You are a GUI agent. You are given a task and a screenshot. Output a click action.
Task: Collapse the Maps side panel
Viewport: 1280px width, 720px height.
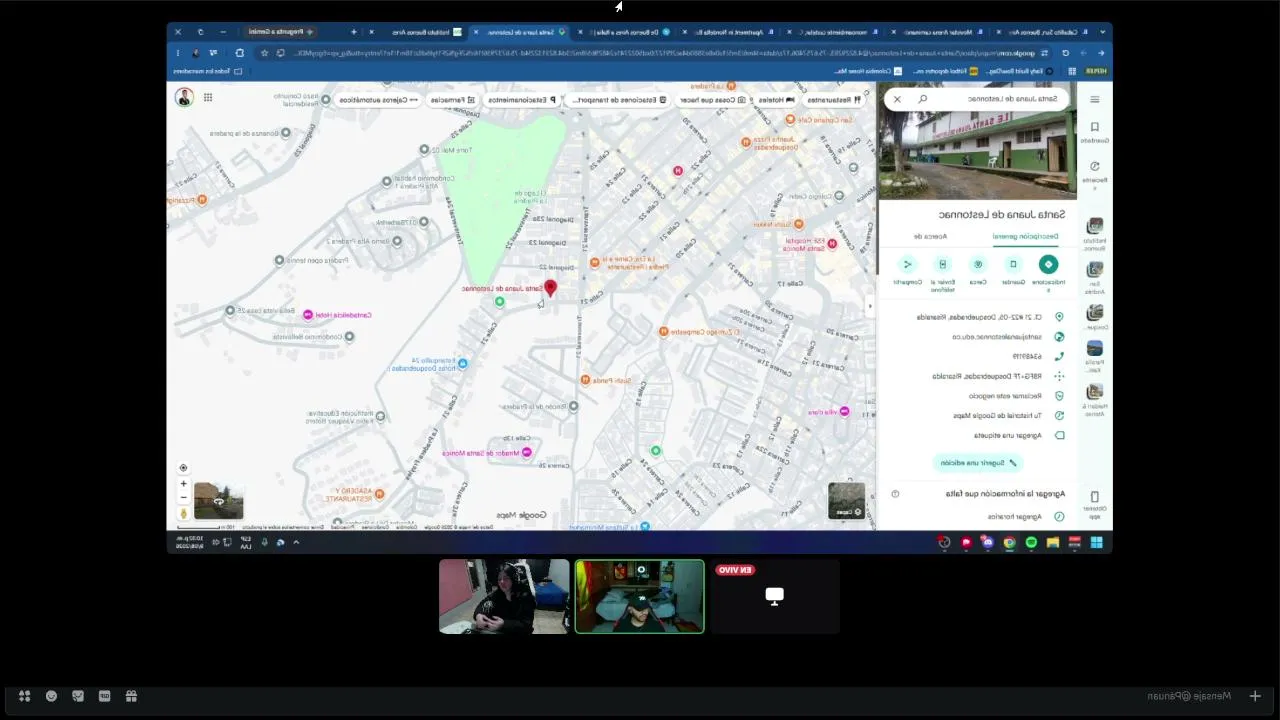pos(870,306)
